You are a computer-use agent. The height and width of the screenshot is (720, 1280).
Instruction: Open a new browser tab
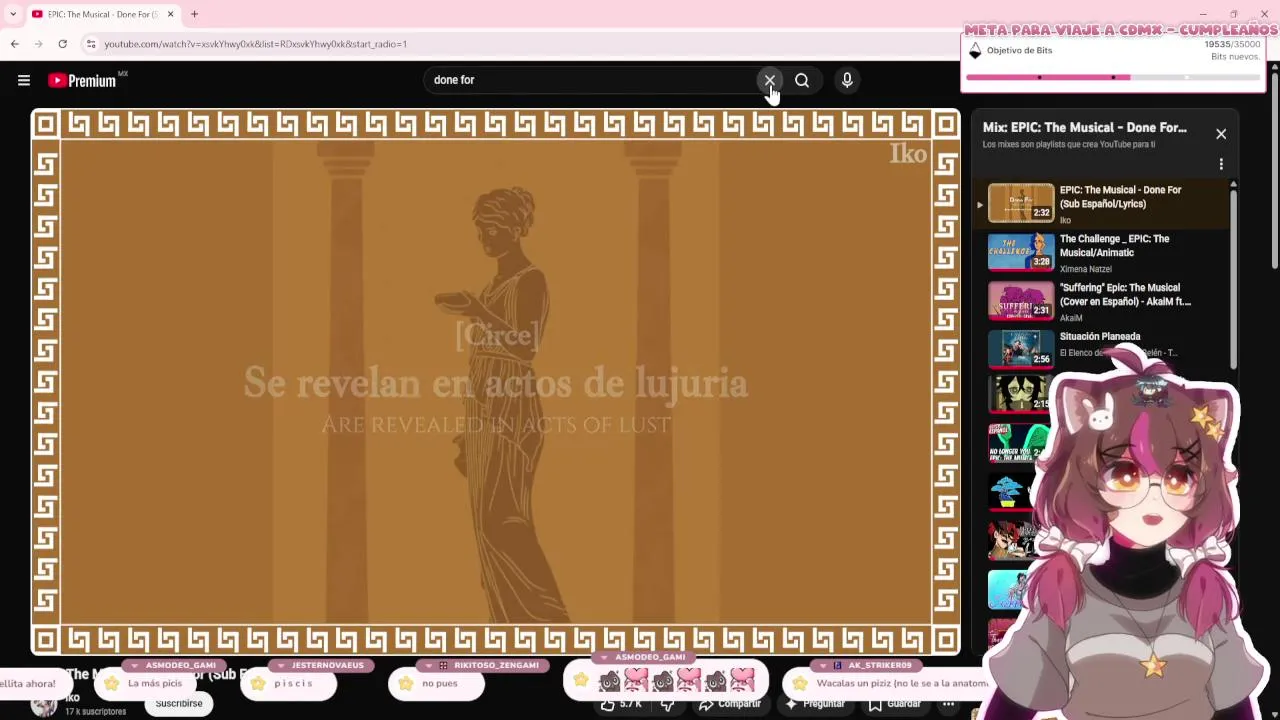coord(194,14)
